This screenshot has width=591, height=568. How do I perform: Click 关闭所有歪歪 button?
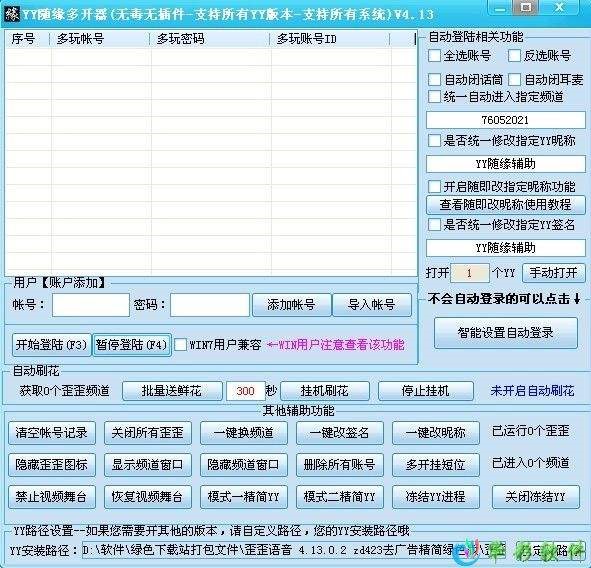148,433
